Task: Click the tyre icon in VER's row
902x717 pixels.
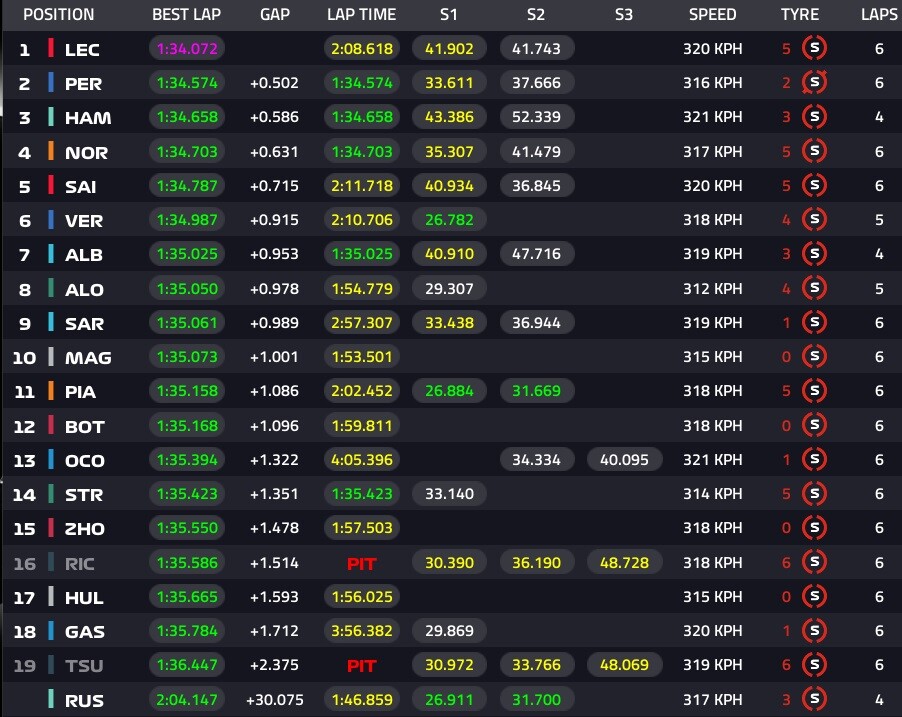Action: [814, 219]
